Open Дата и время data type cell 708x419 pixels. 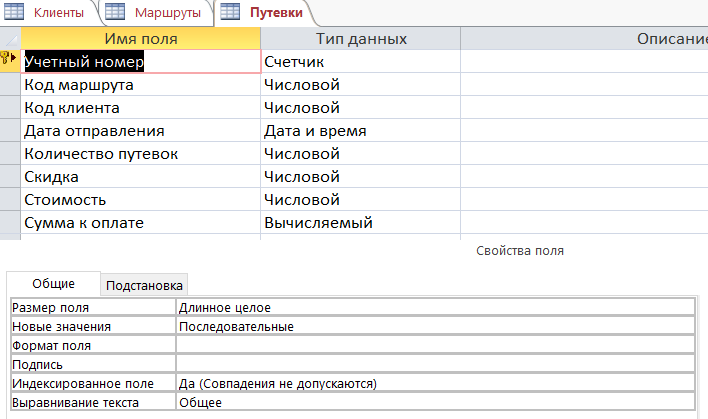[x=361, y=130]
